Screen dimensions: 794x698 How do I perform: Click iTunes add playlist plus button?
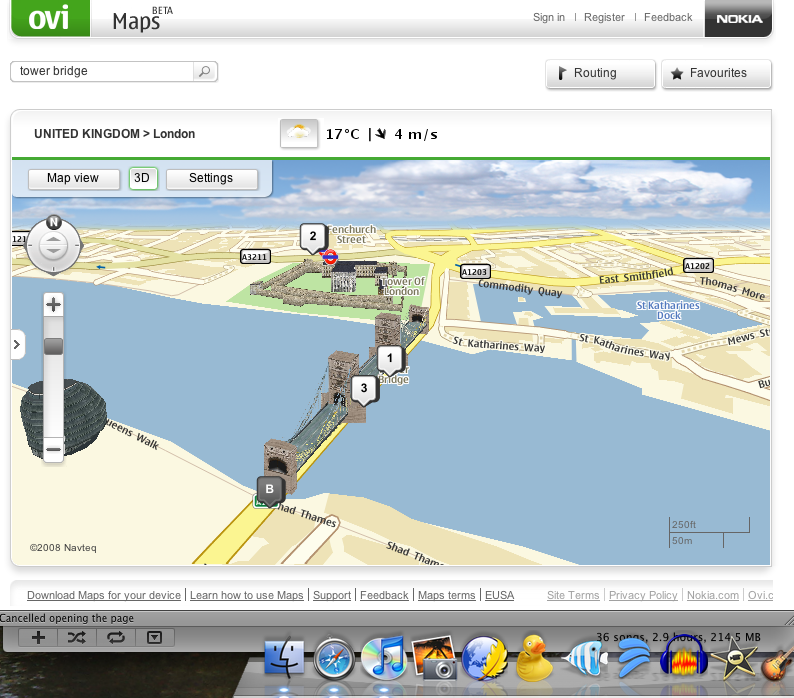pyautogui.click(x=38, y=637)
